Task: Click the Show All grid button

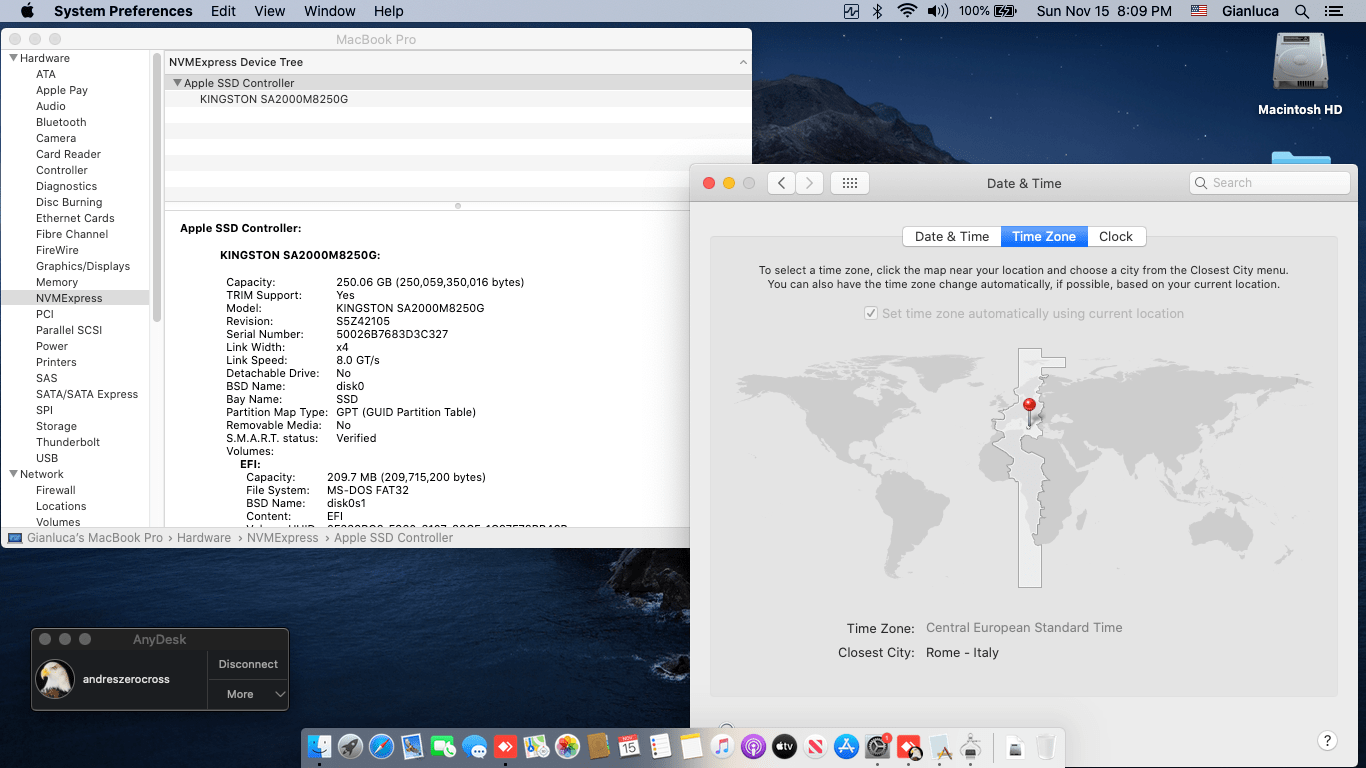Action: pos(850,183)
